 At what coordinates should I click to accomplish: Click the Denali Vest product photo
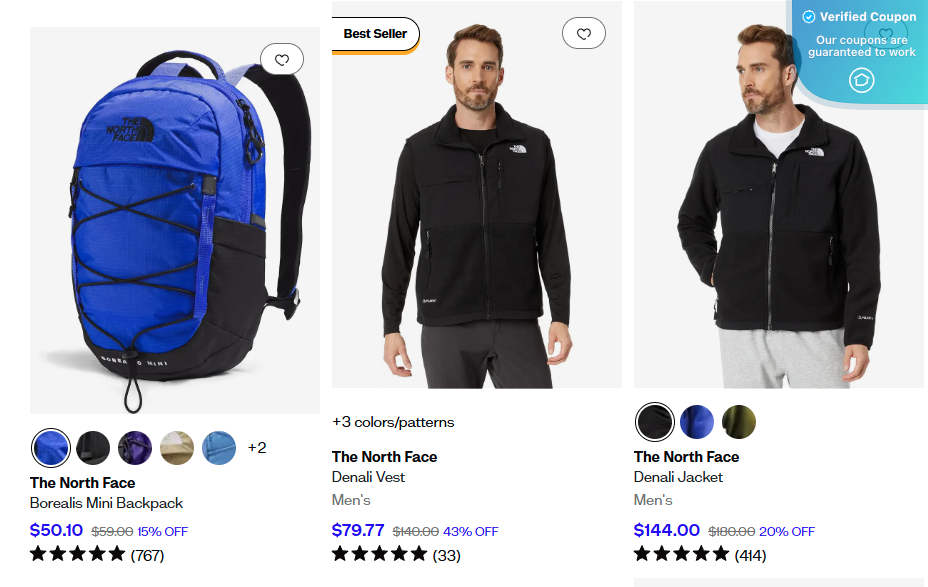pyautogui.click(x=476, y=200)
